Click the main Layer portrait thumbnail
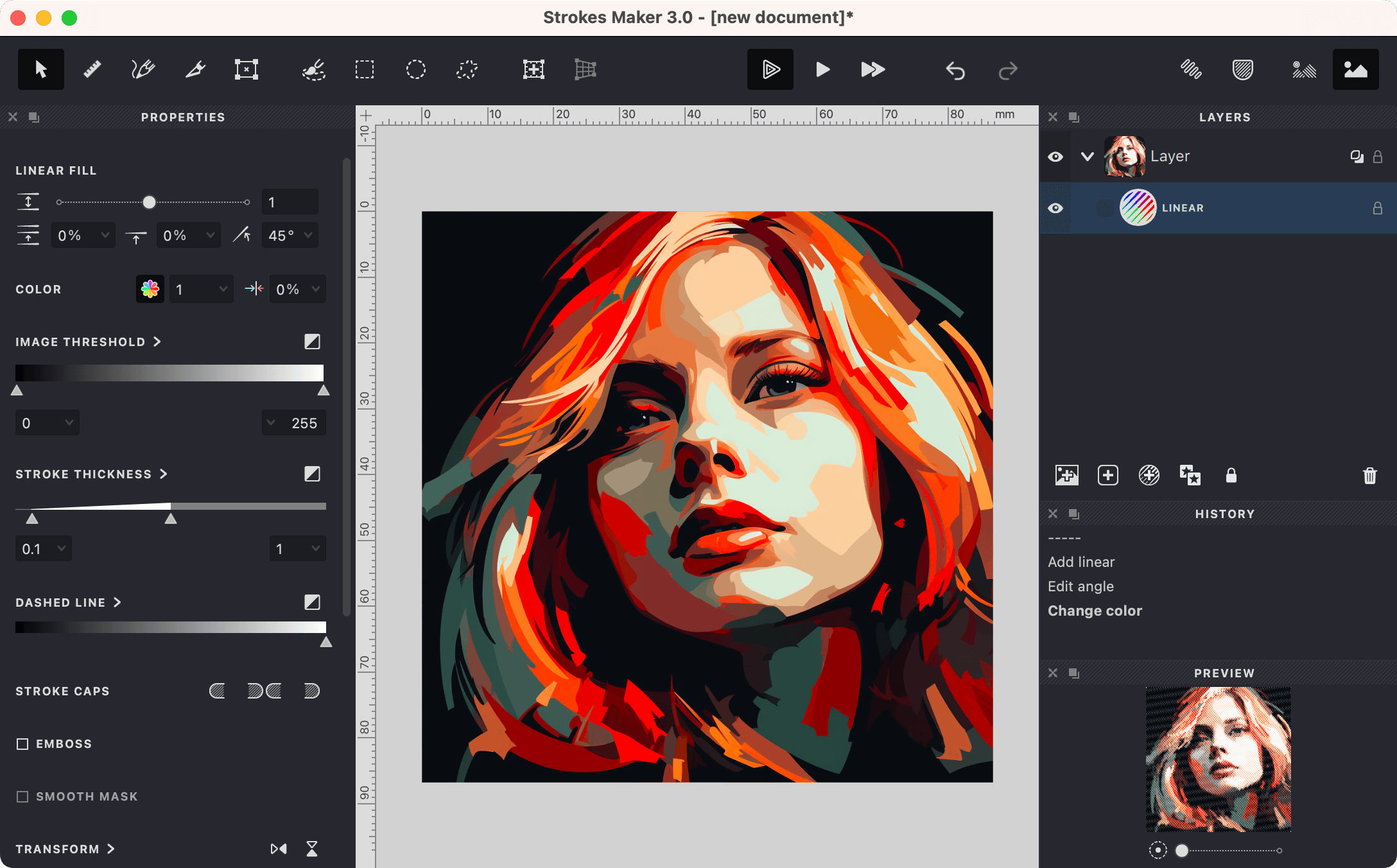This screenshot has height=868, width=1397. [1125, 157]
